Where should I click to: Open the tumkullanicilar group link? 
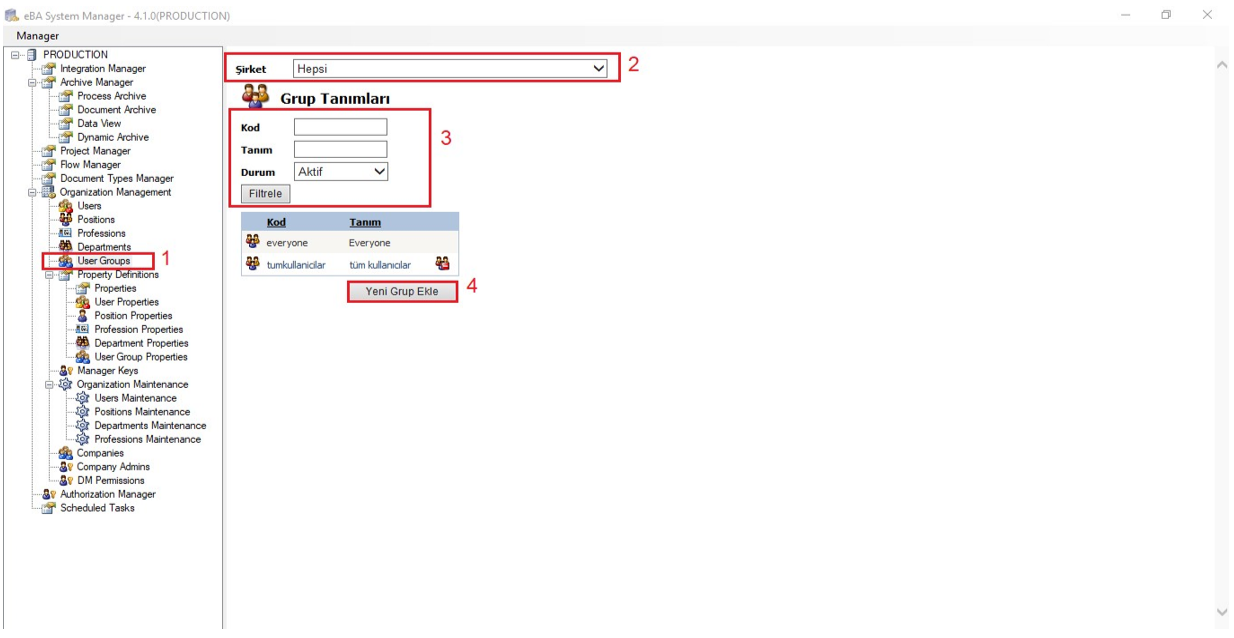tap(296, 265)
